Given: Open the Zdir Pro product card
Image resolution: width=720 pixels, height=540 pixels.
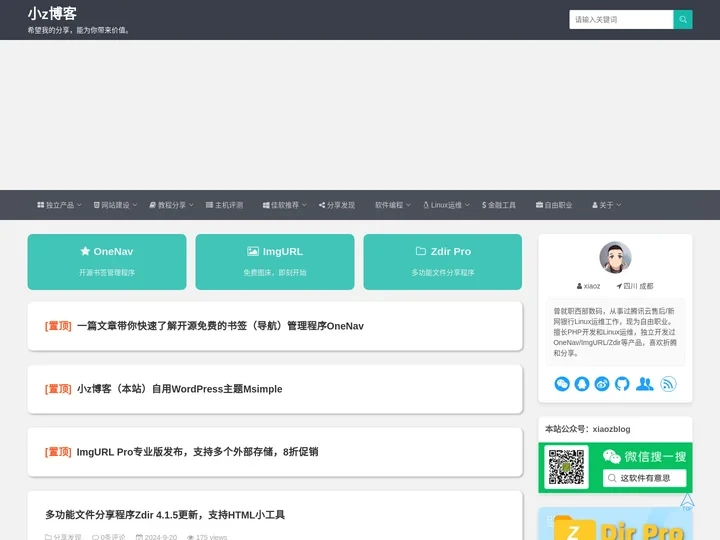Looking at the screenshot, I should 443,262.
